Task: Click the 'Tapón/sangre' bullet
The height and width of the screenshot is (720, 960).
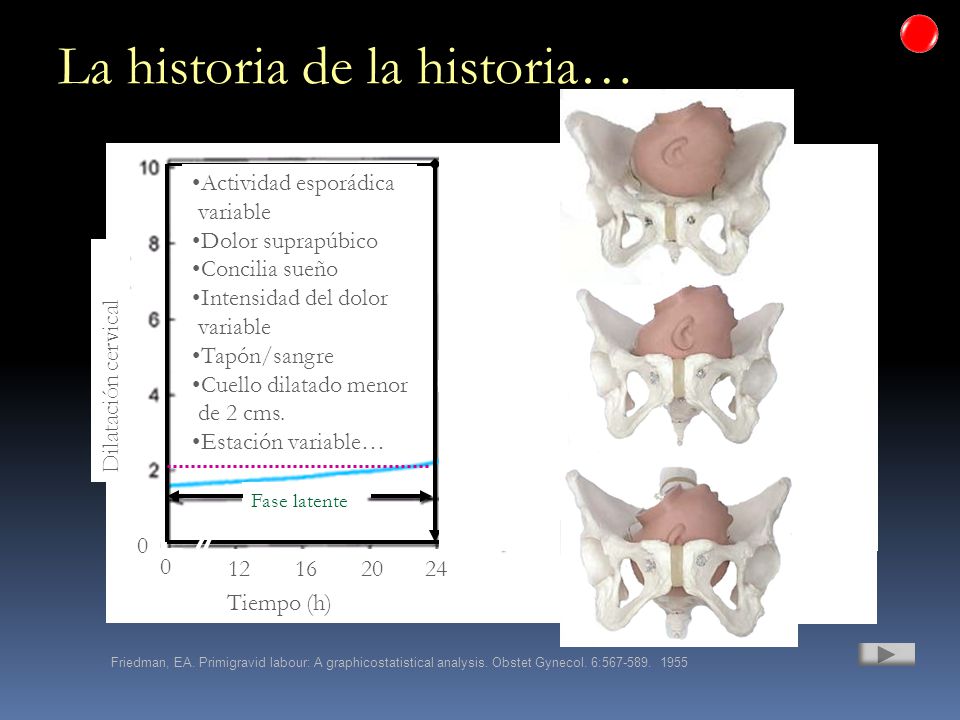Action: 263,356
